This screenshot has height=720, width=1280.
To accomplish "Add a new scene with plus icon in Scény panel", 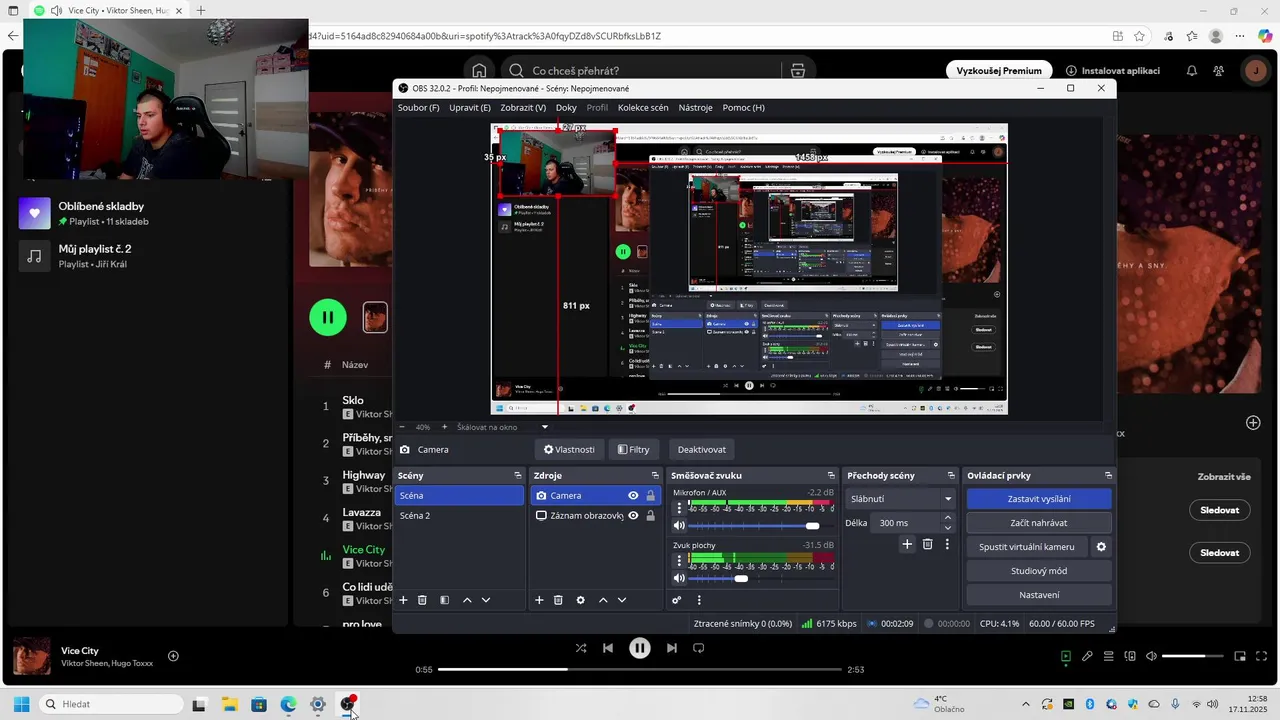I will point(403,600).
